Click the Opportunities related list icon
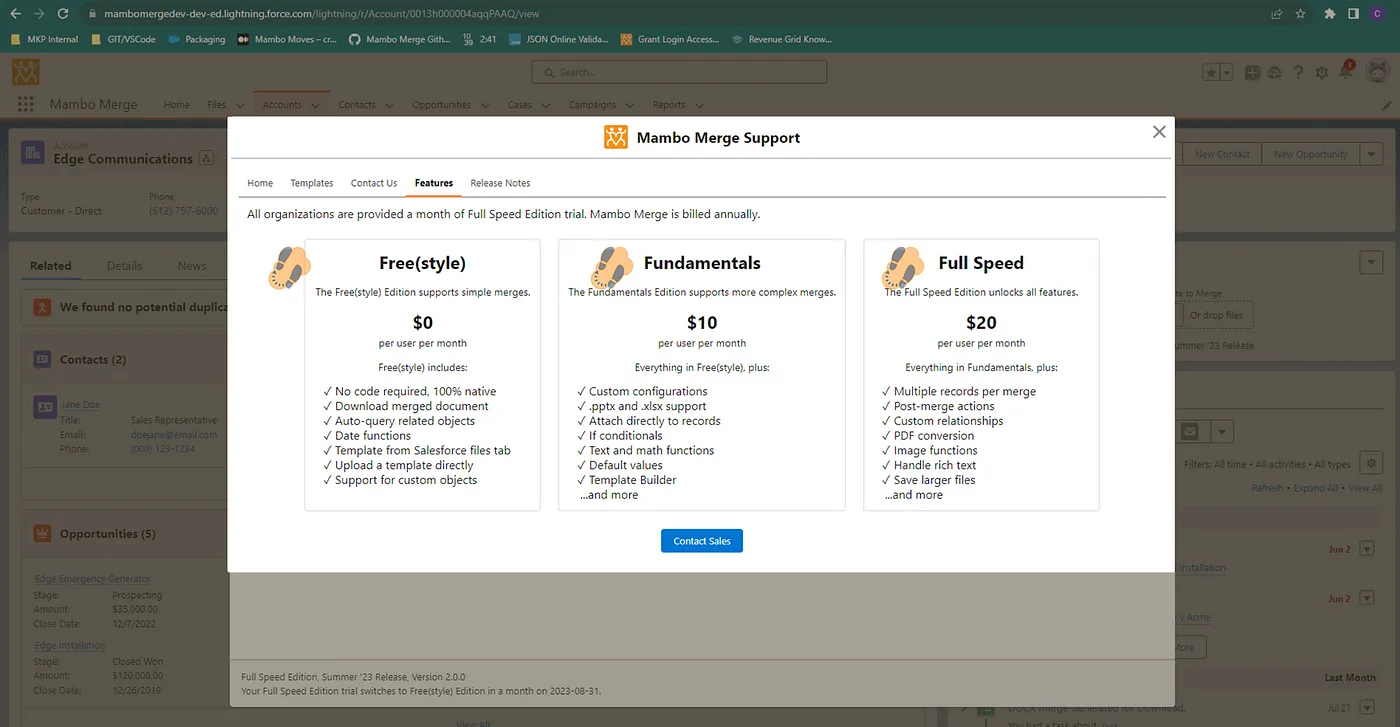 (x=43, y=534)
